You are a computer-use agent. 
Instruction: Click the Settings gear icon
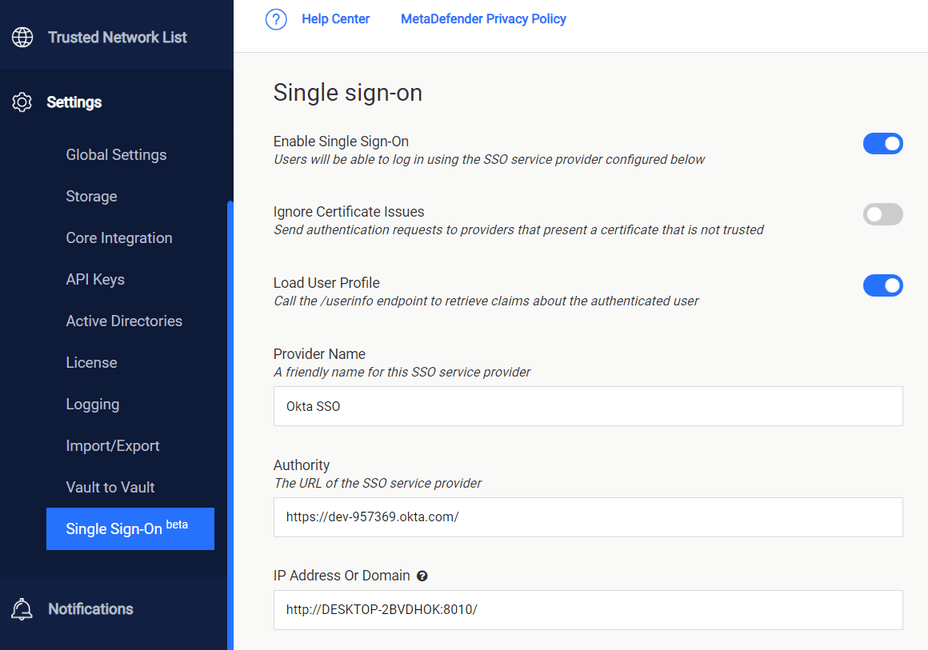[22, 102]
